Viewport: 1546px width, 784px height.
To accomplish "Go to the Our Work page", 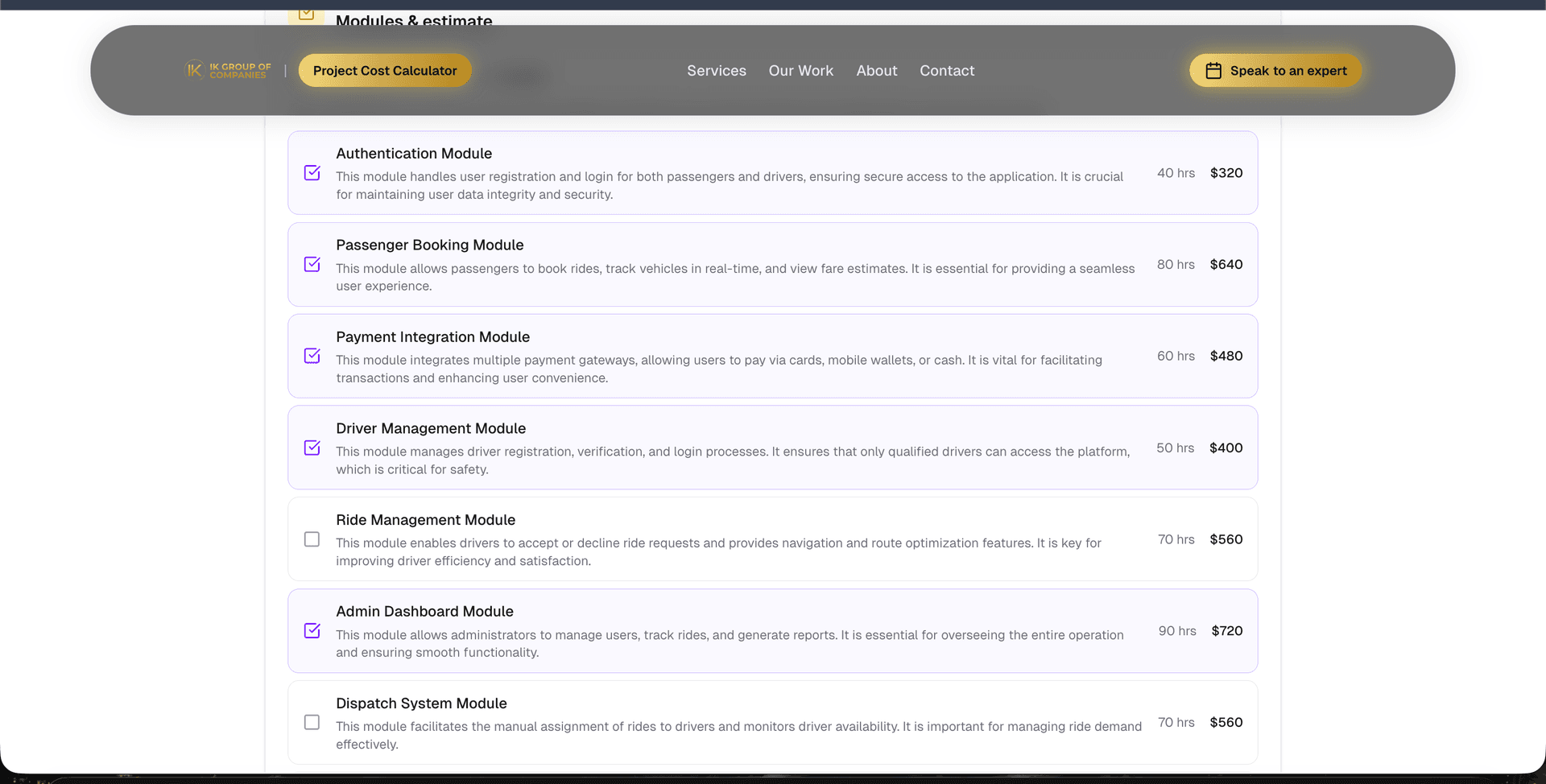I will 801,71.
